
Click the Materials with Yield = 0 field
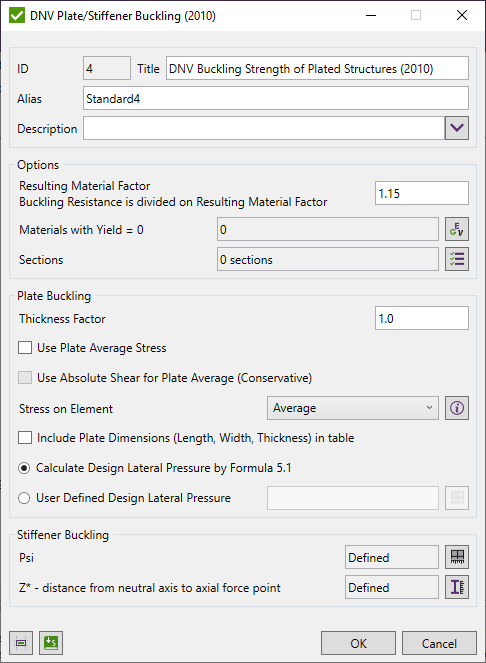tap(328, 229)
